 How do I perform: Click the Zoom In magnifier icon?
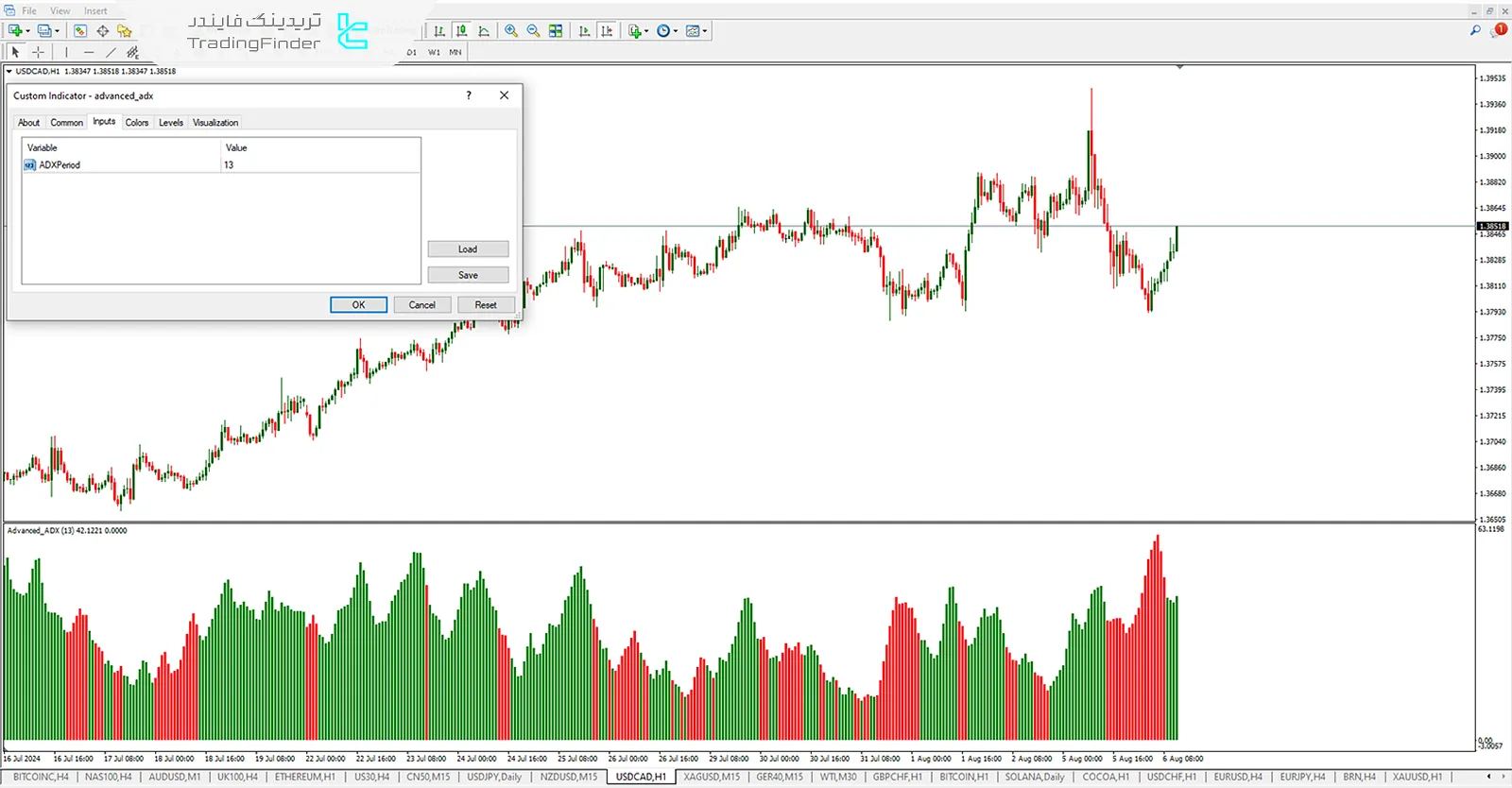[x=511, y=31]
